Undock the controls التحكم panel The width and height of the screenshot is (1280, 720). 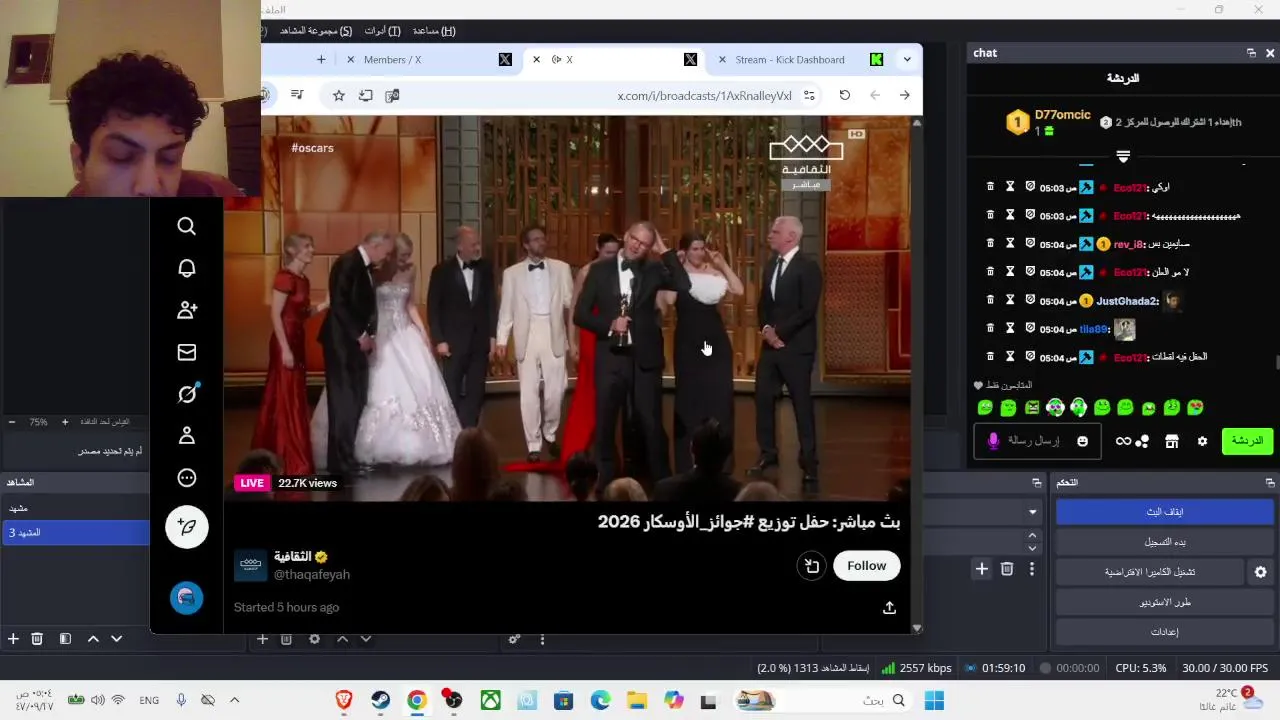[1270, 482]
